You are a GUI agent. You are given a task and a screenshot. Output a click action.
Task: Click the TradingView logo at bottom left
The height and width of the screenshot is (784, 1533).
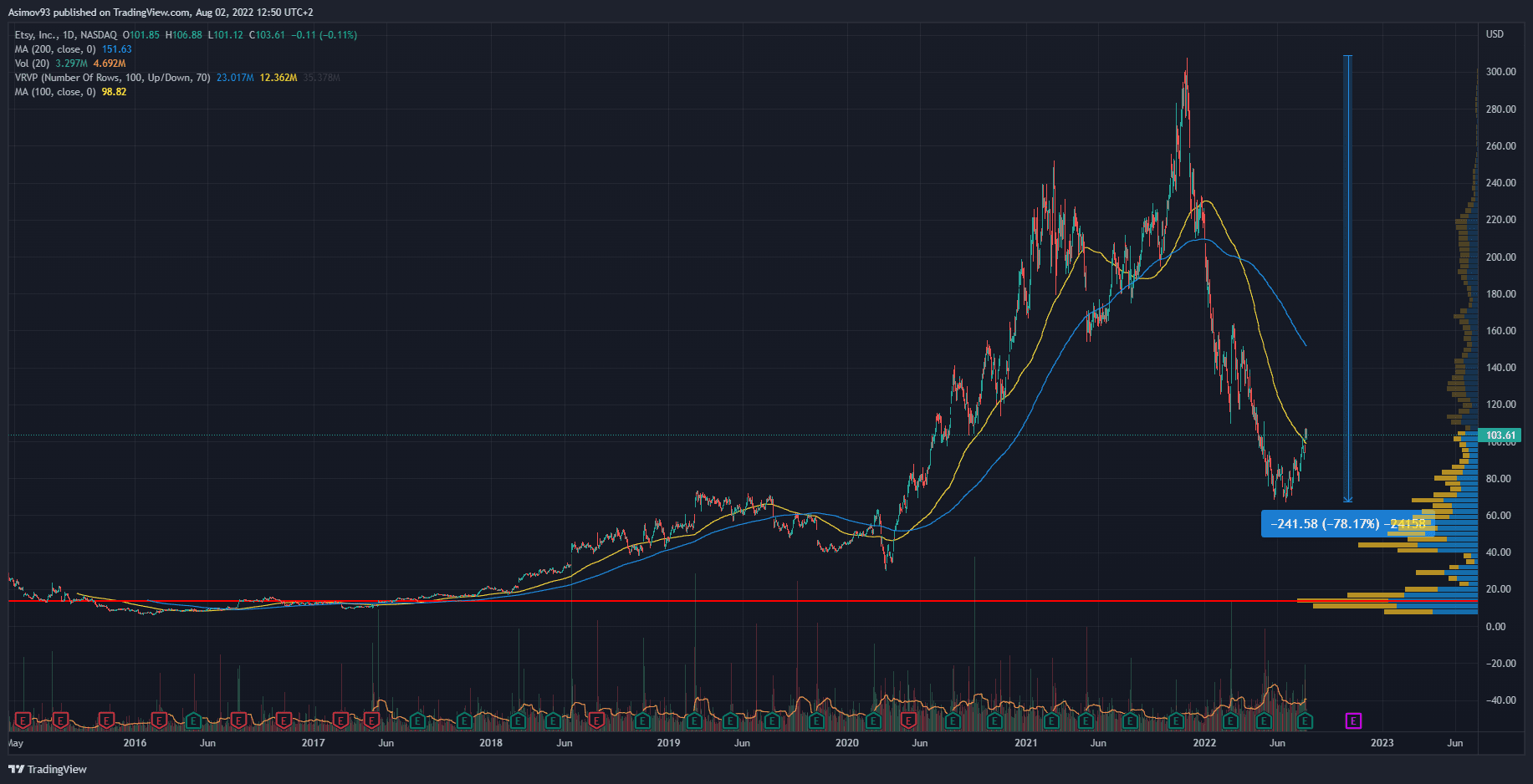click(48, 769)
